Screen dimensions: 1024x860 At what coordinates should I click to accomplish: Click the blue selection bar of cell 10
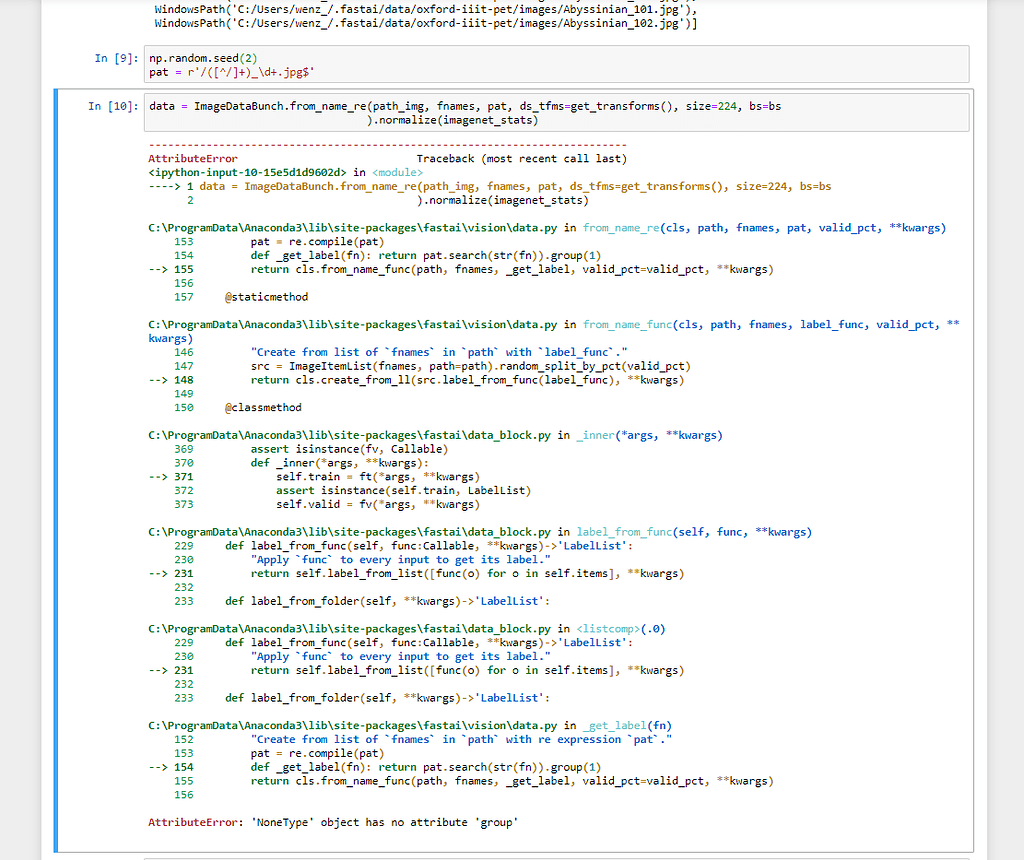point(58,470)
